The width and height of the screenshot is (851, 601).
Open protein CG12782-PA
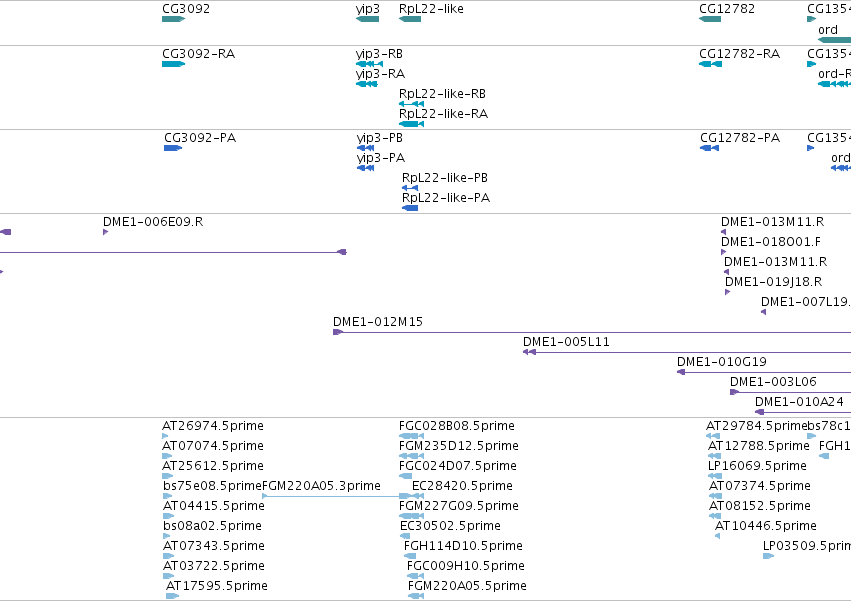click(740, 138)
